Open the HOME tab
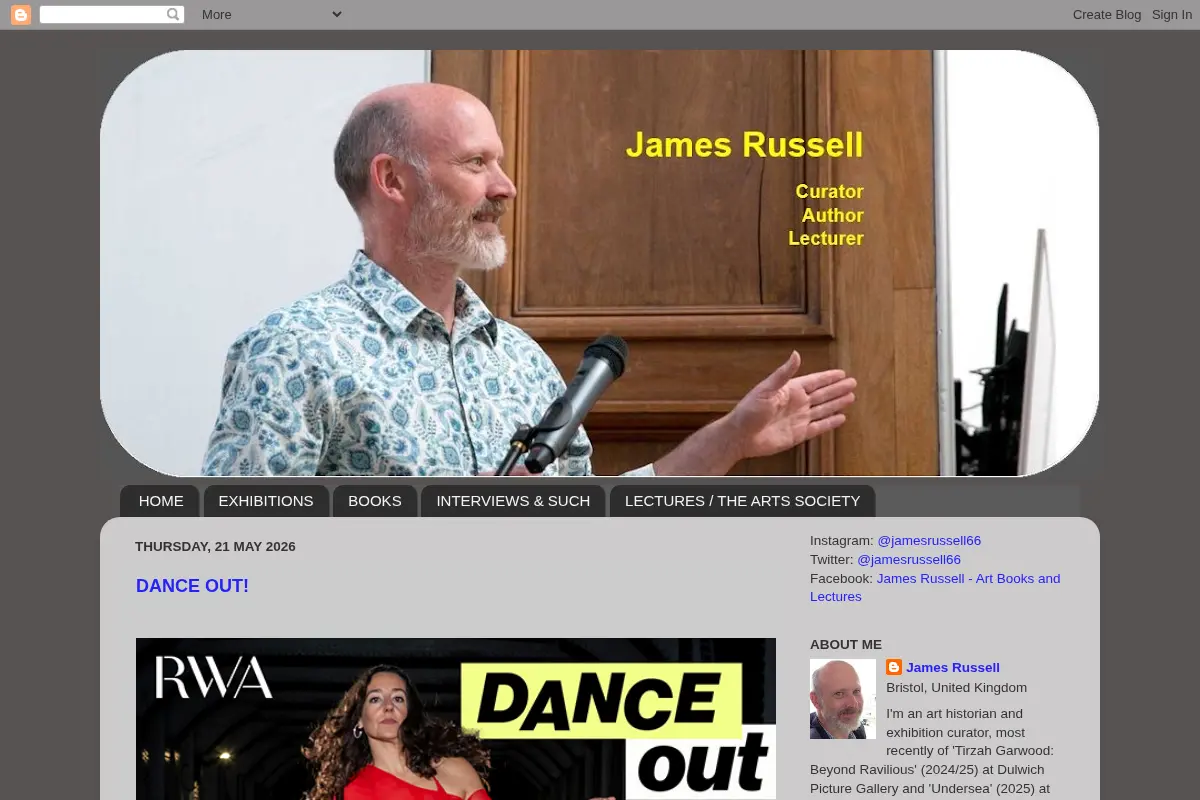Image resolution: width=1200 pixels, height=800 pixels. pos(161,501)
